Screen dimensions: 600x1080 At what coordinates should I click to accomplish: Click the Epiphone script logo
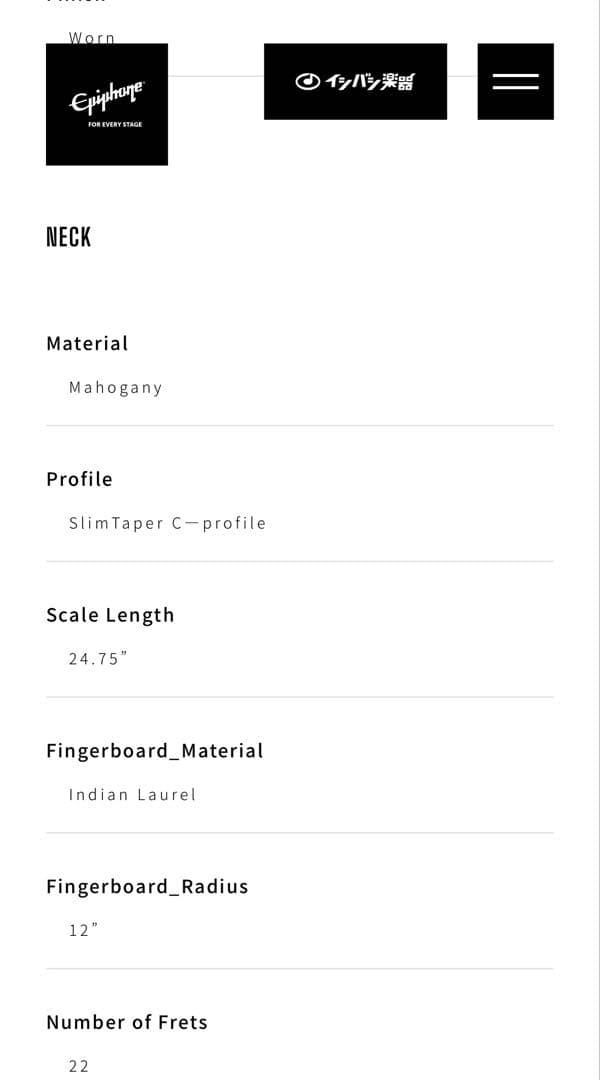tap(107, 98)
